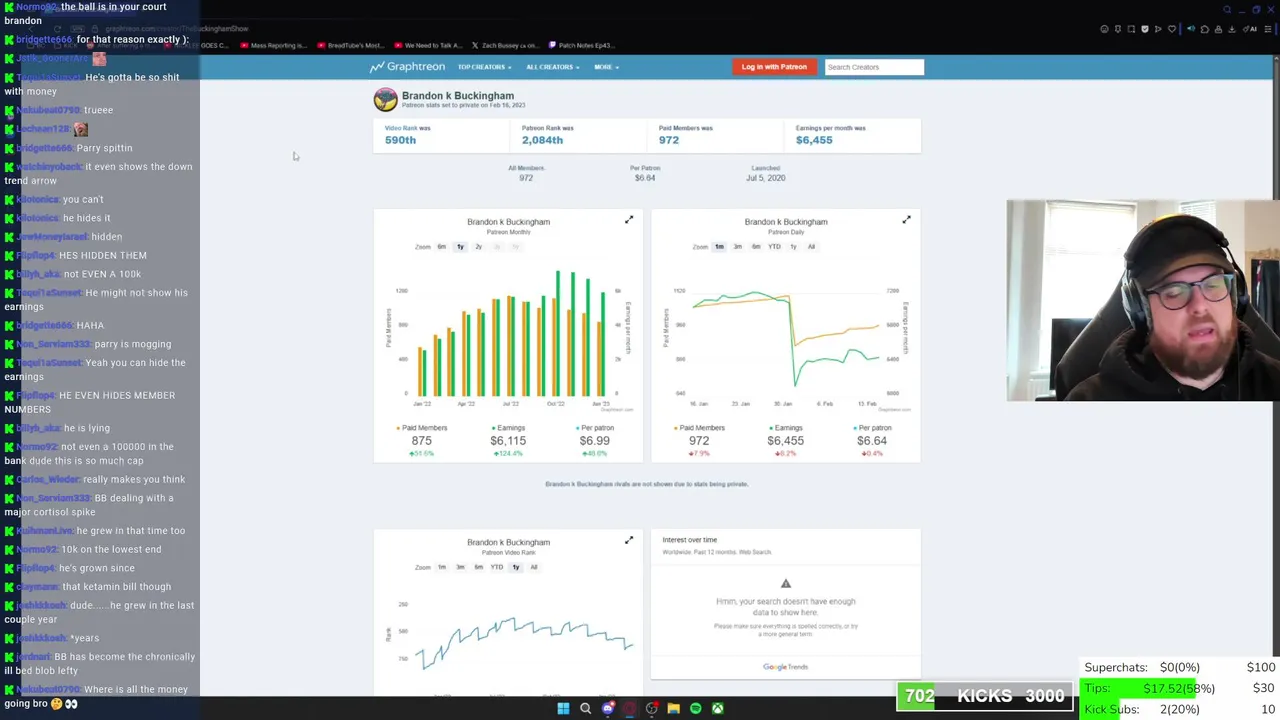The image size is (1280, 720).
Task: Toggle Earnings legend in Monthly chart
Action: [508, 428]
